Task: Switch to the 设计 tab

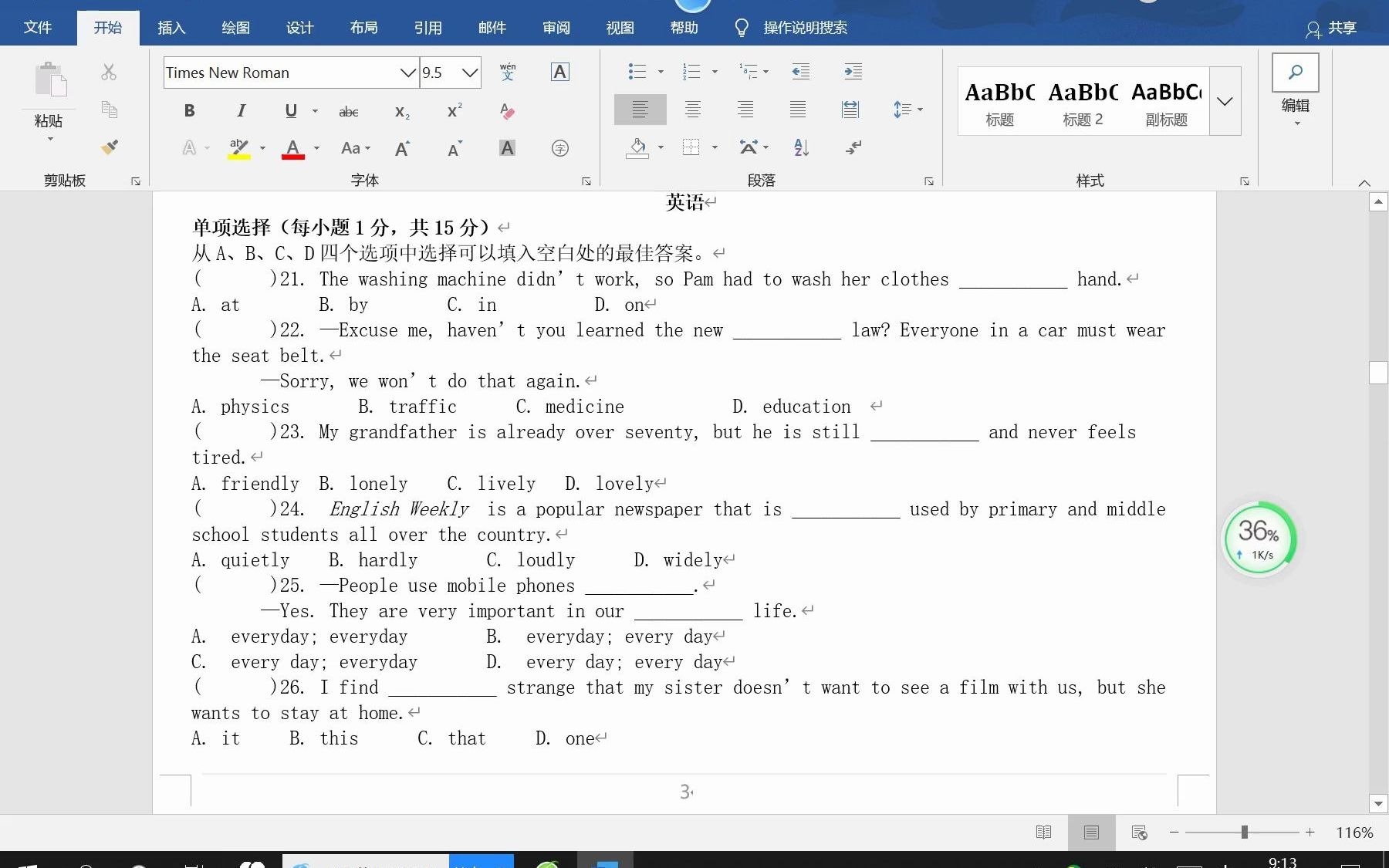Action: (x=299, y=28)
